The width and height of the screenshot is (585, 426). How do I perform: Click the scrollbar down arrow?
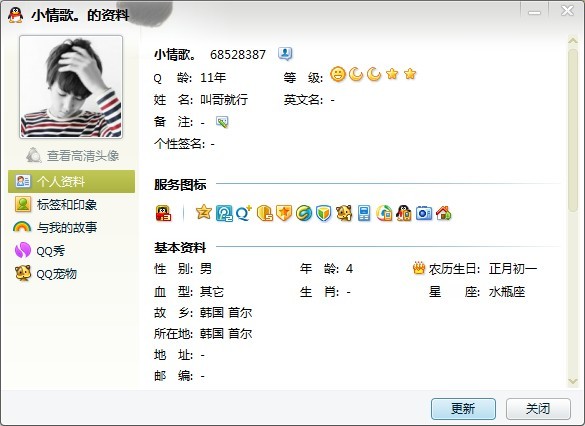click(573, 381)
